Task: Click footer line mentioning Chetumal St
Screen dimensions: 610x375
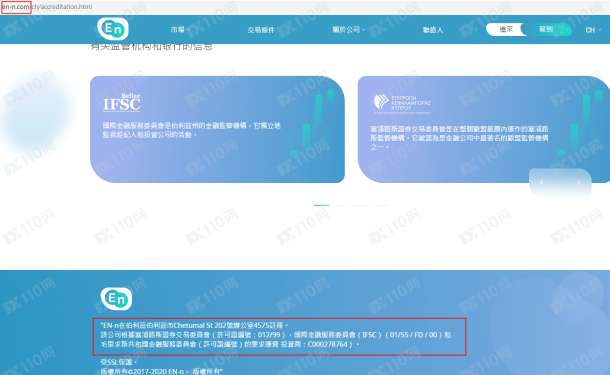Action: tap(194, 325)
